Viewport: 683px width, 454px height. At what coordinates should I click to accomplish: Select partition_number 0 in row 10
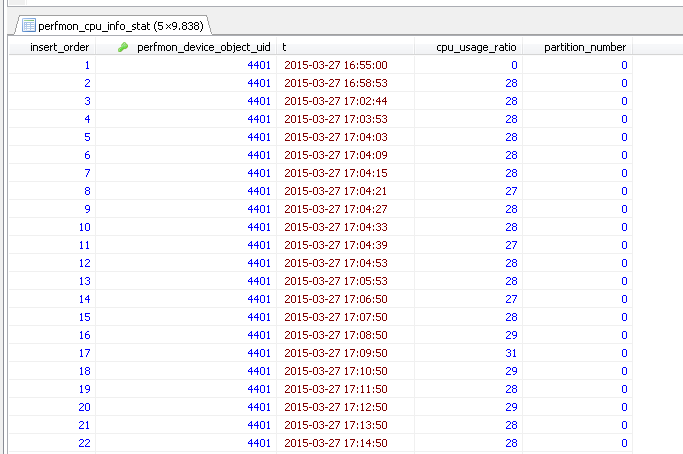coord(577,227)
